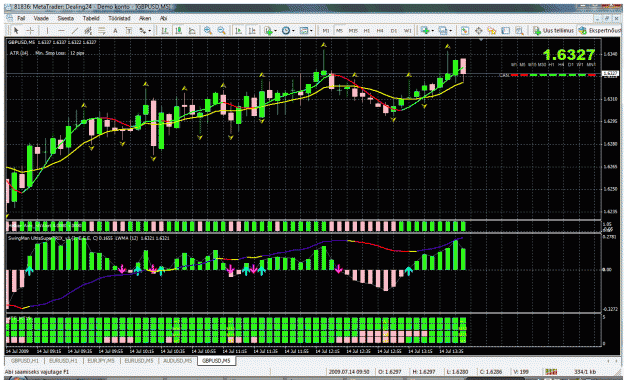Toggle the Terminal panel
Image resolution: width=625 pixels, height=380 pixels.
505,31
